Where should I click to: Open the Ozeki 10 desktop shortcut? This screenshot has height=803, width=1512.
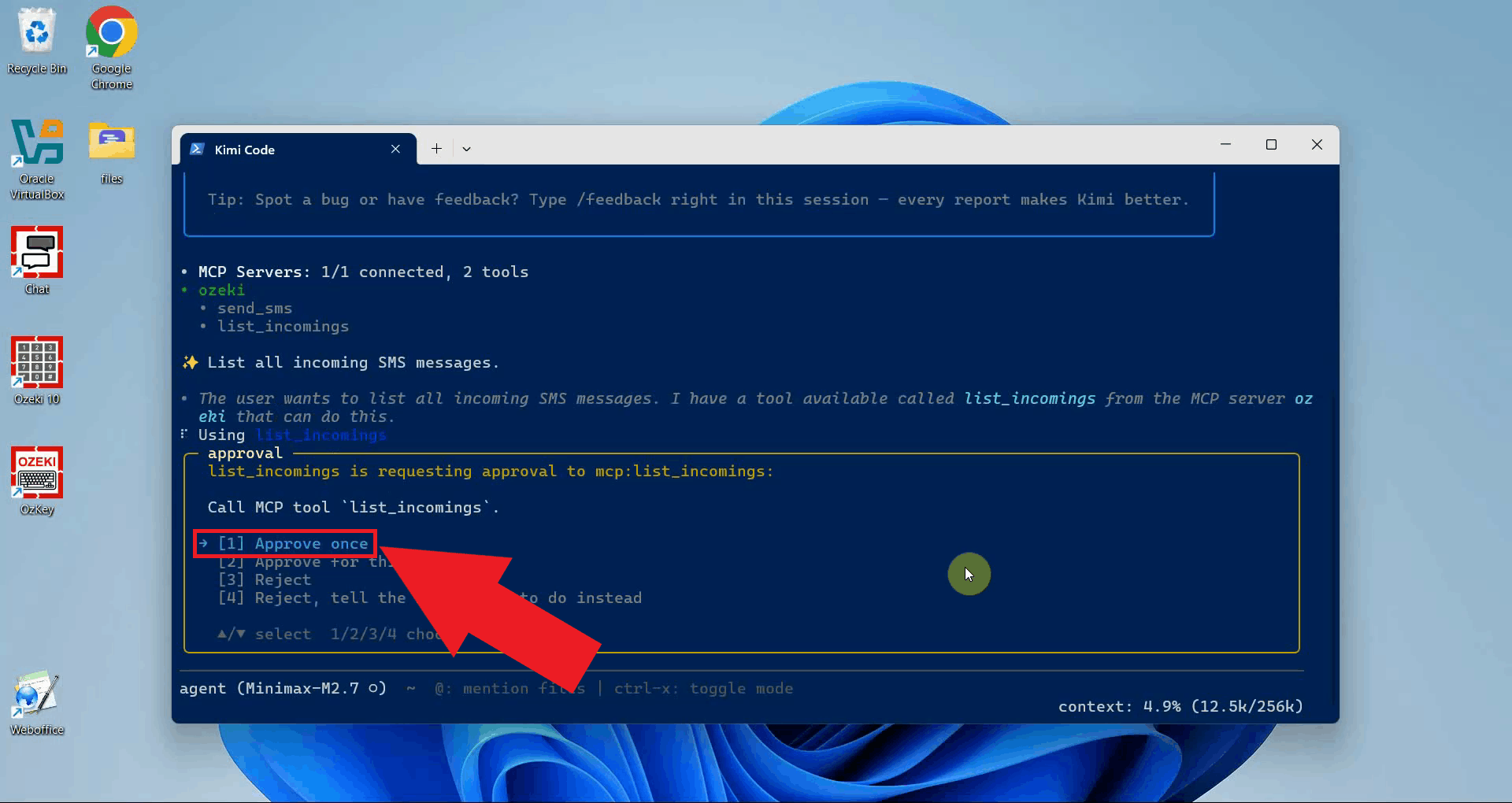37,370
